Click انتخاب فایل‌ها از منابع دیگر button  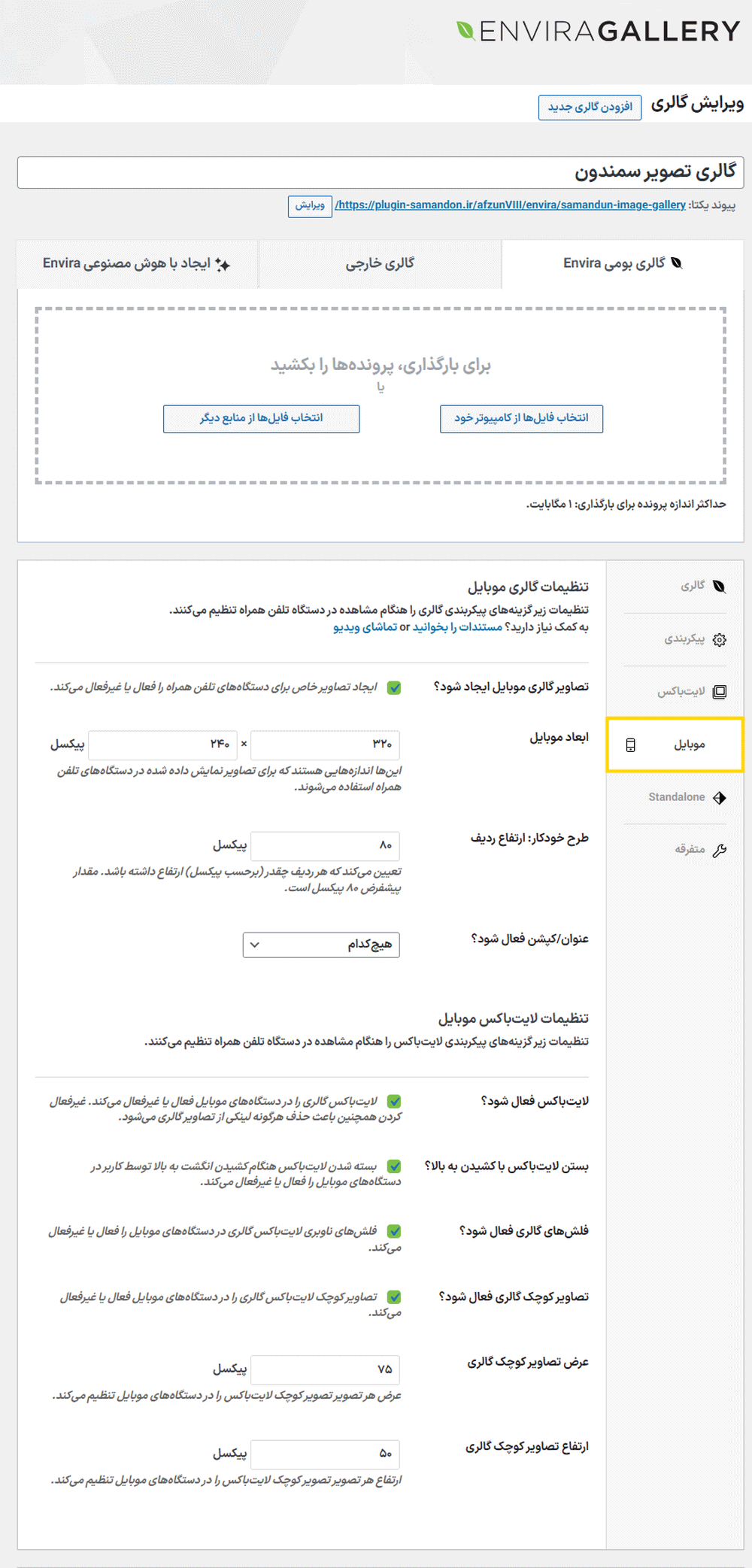coord(261,418)
